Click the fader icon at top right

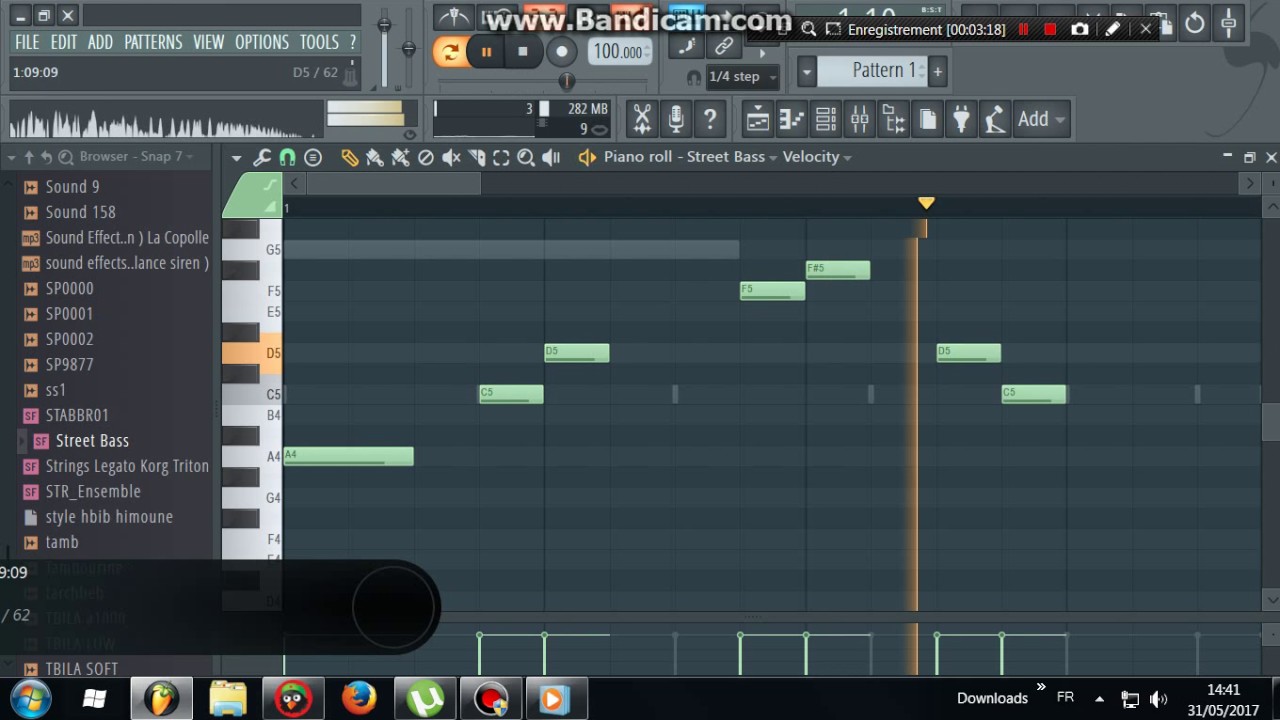pyautogui.click(x=1229, y=23)
